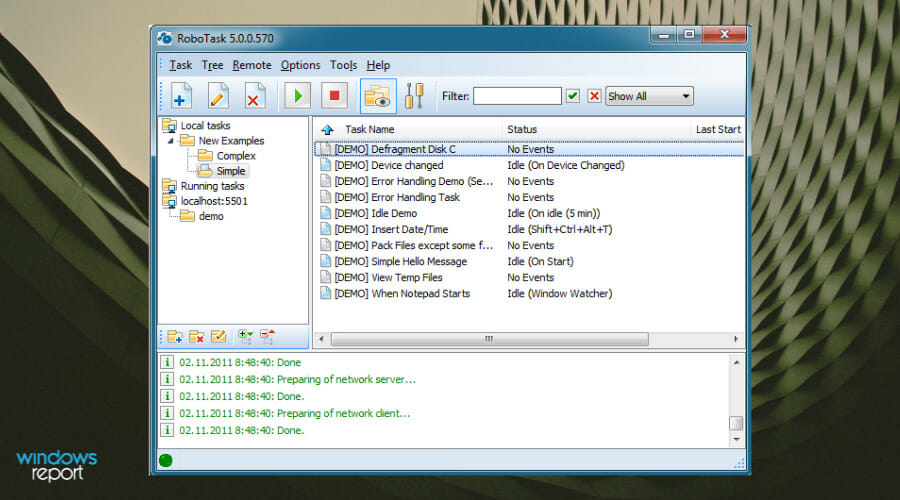Open the Help menu
900x500 pixels.
378,65
